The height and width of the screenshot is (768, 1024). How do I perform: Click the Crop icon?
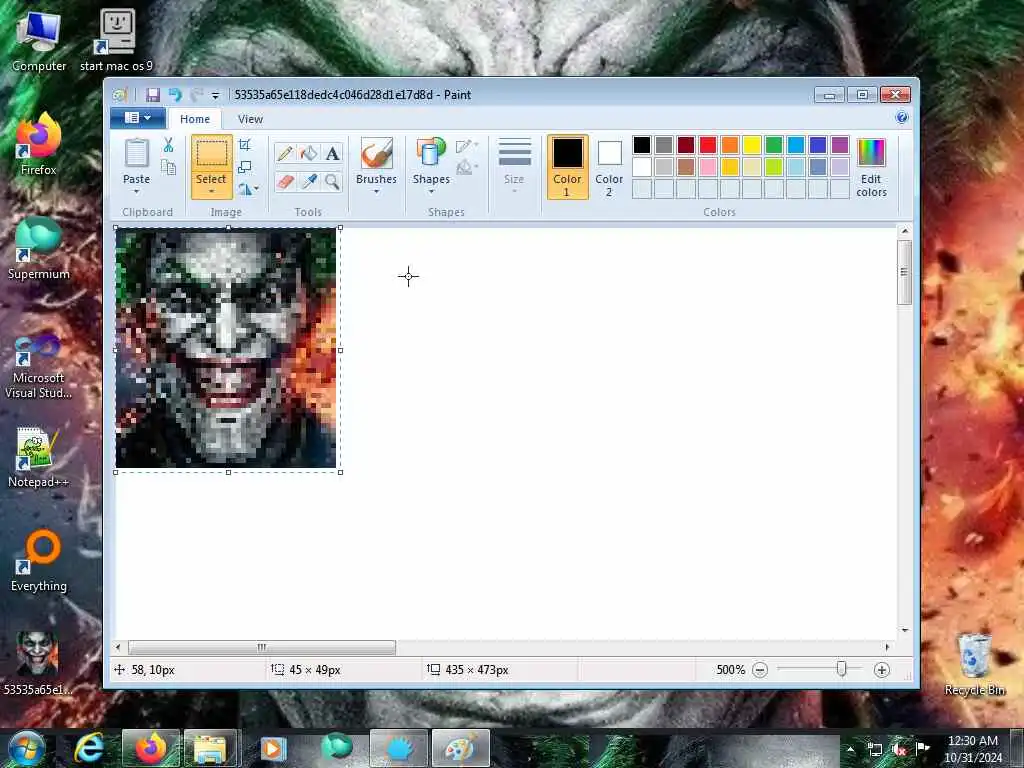click(245, 145)
